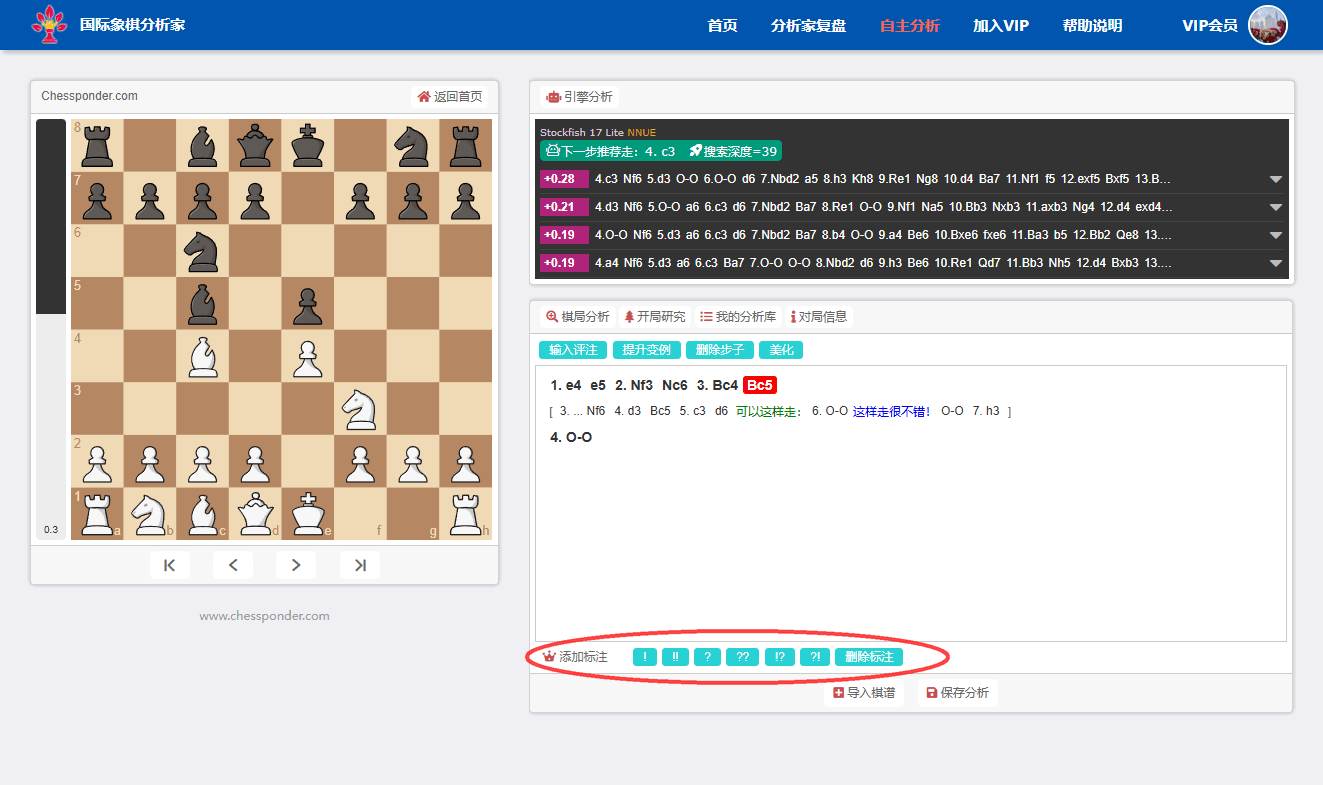1323x785 pixels.
Task: Click the 输入评注 button
Action: pos(572,350)
